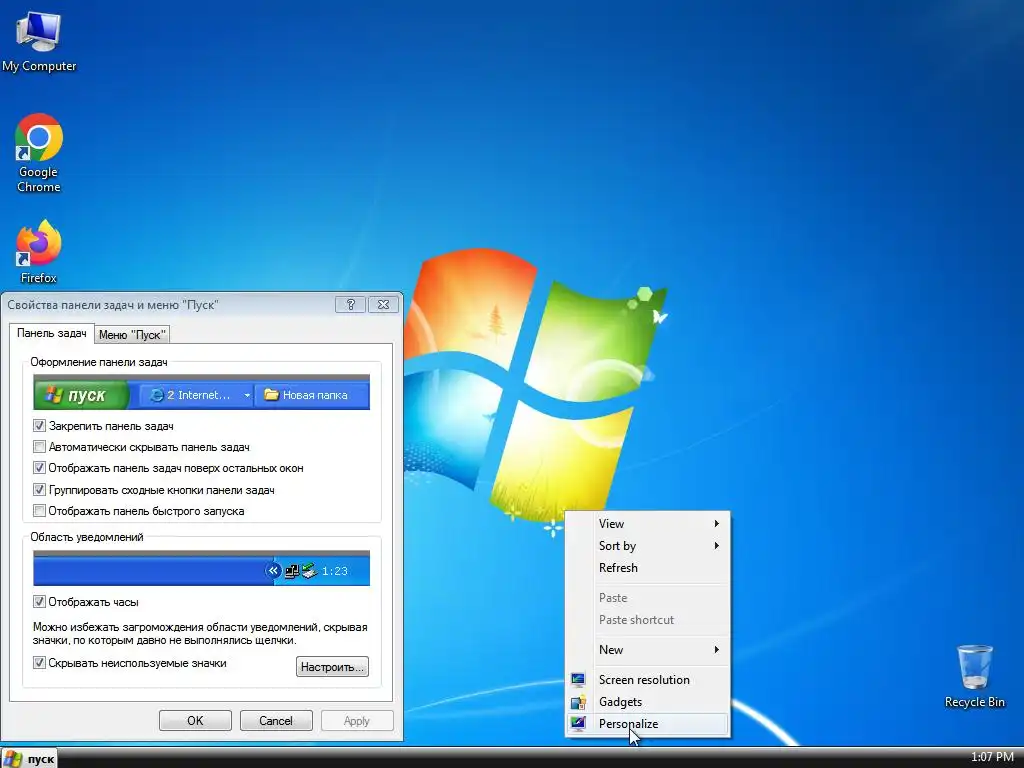This screenshot has height=768, width=1024.
Task: Click the Apply button
Action: [x=357, y=720]
